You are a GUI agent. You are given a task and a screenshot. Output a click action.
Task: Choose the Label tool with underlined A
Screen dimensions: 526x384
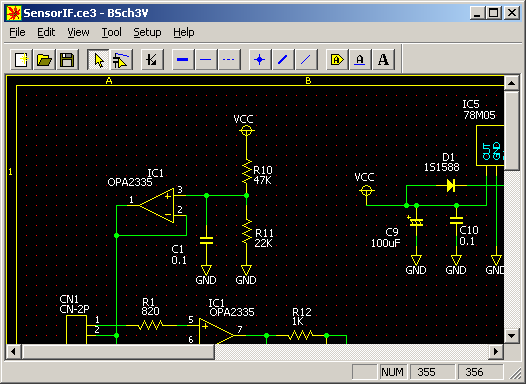coord(360,60)
